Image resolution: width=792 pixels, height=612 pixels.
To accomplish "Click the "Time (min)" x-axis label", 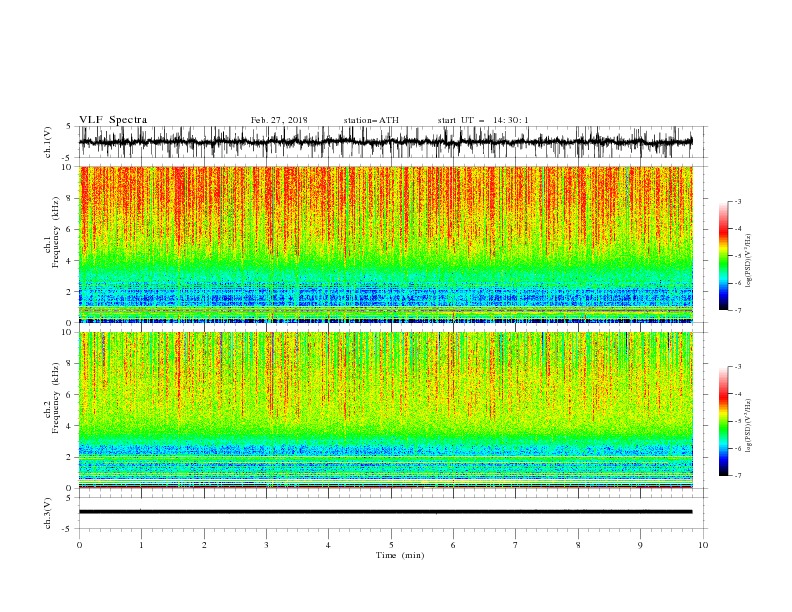I will pyautogui.click(x=400, y=555).
